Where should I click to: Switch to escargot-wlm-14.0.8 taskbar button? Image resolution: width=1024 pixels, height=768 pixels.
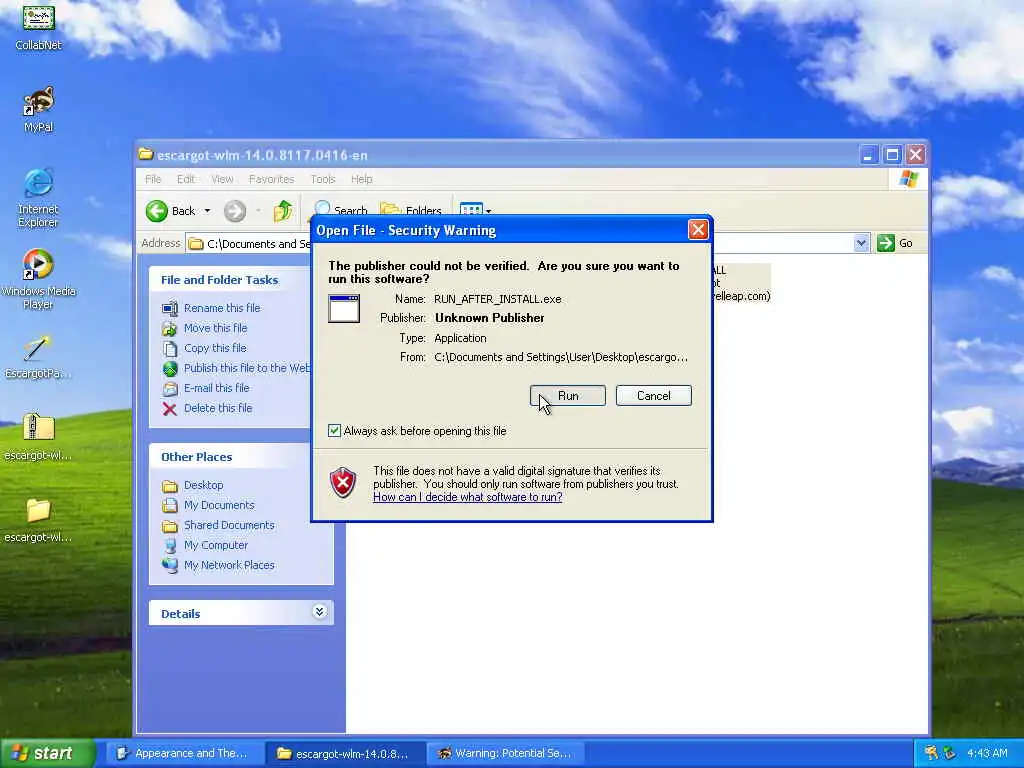coord(345,753)
